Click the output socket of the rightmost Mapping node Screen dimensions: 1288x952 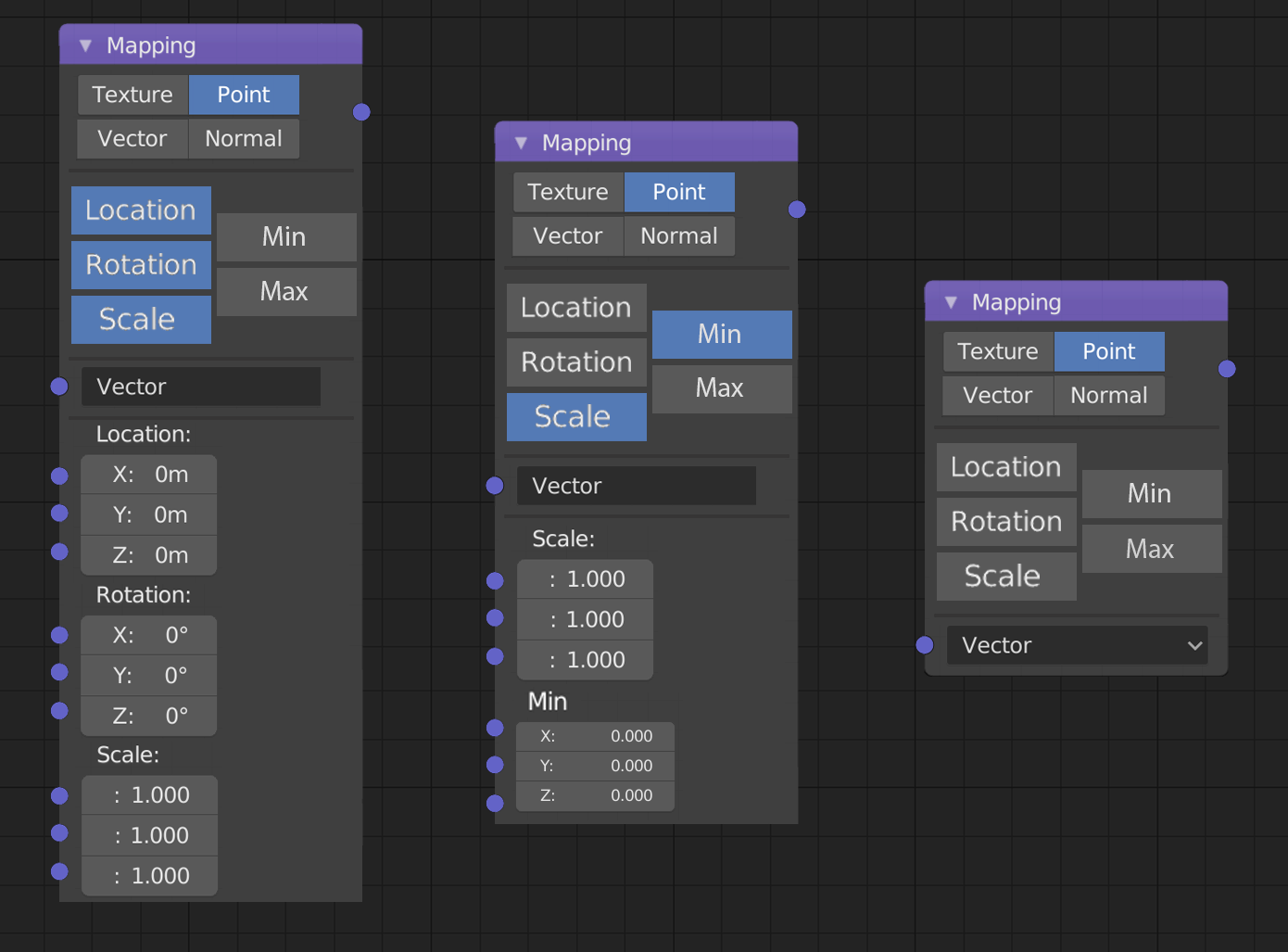click(1227, 369)
